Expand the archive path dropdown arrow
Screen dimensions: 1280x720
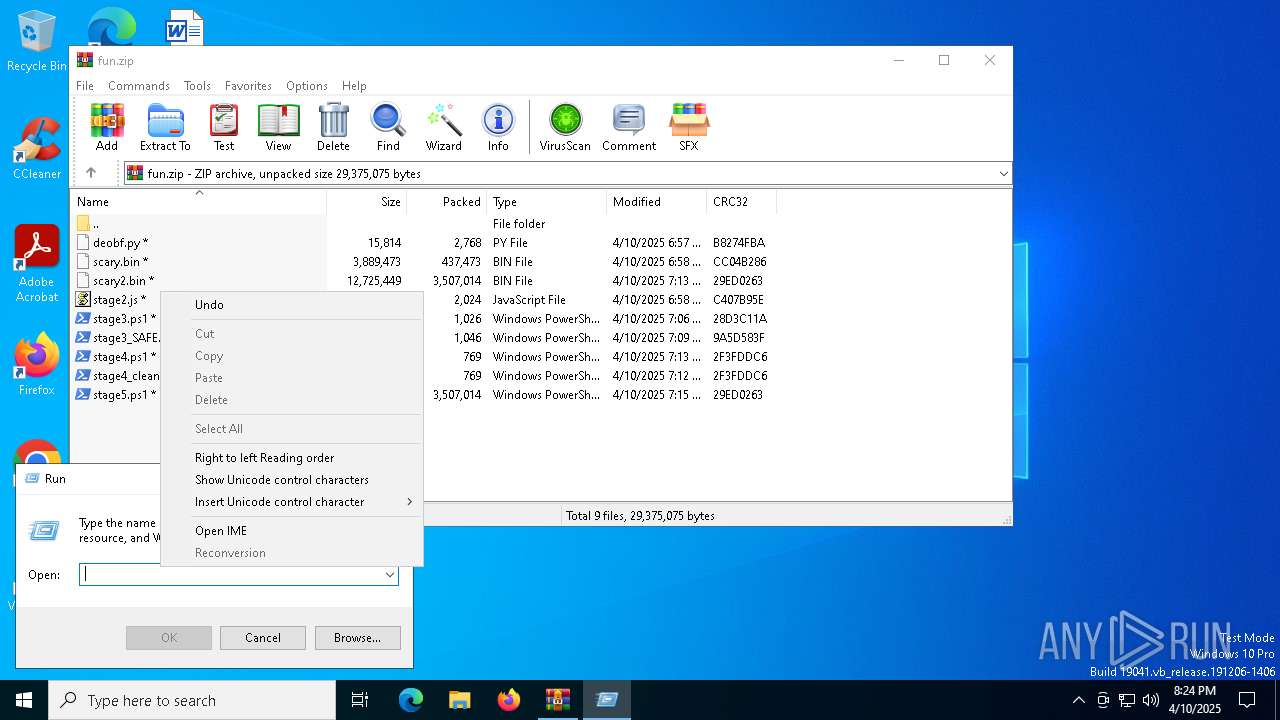(x=1003, y=174)
